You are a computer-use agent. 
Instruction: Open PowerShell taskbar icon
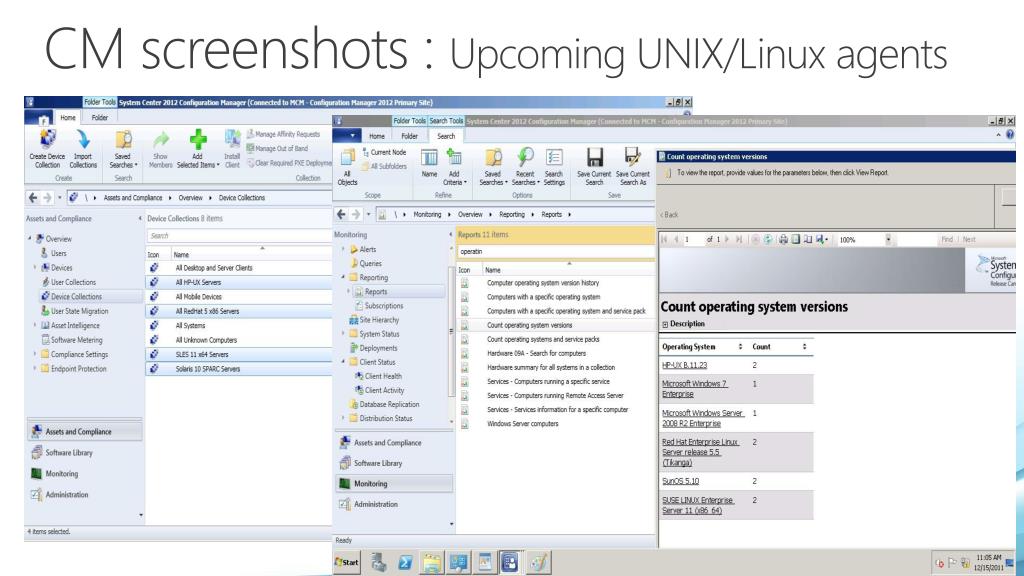(x=404, y=562)
